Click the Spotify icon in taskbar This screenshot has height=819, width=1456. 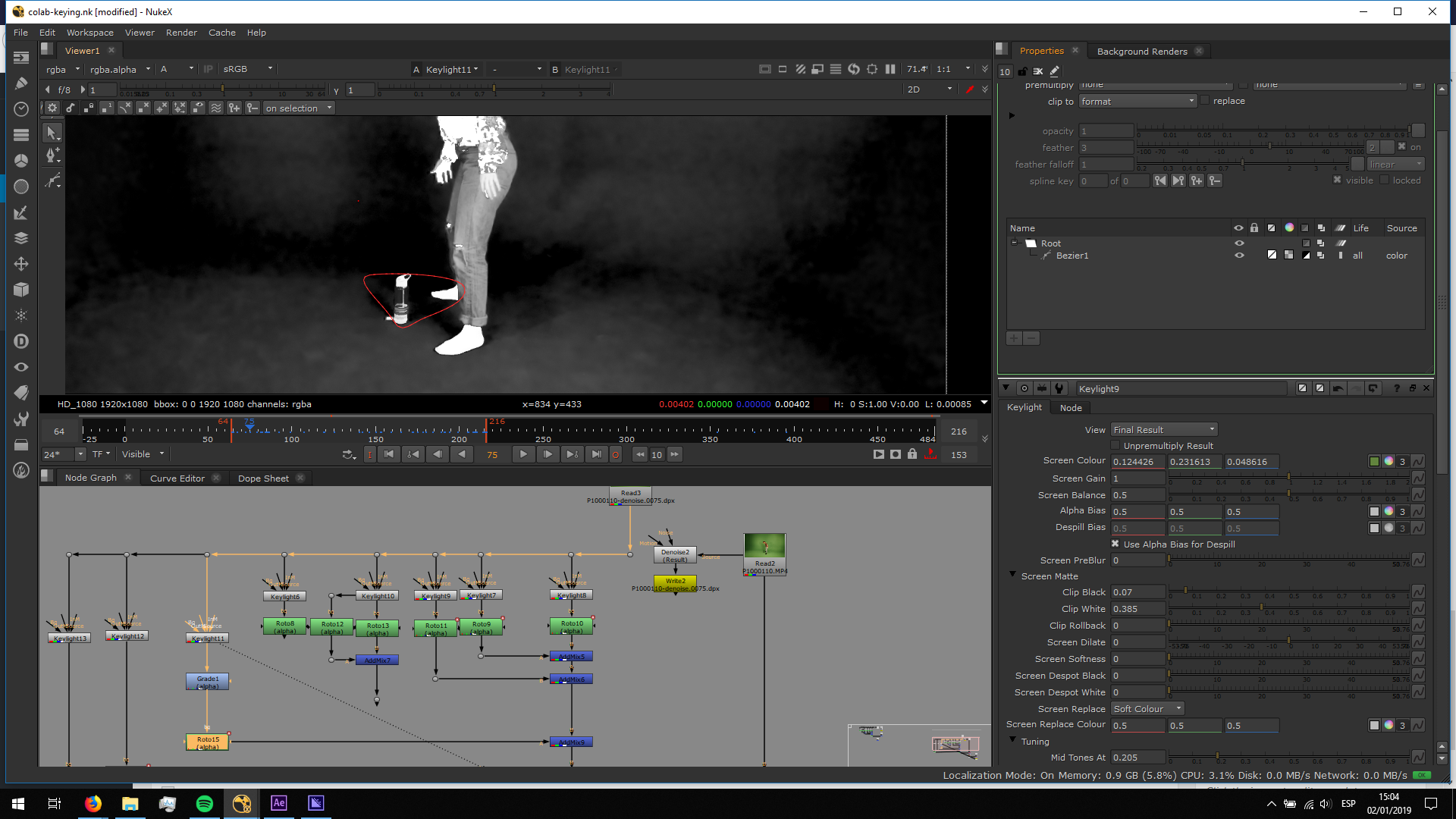(x=204, y=804)
